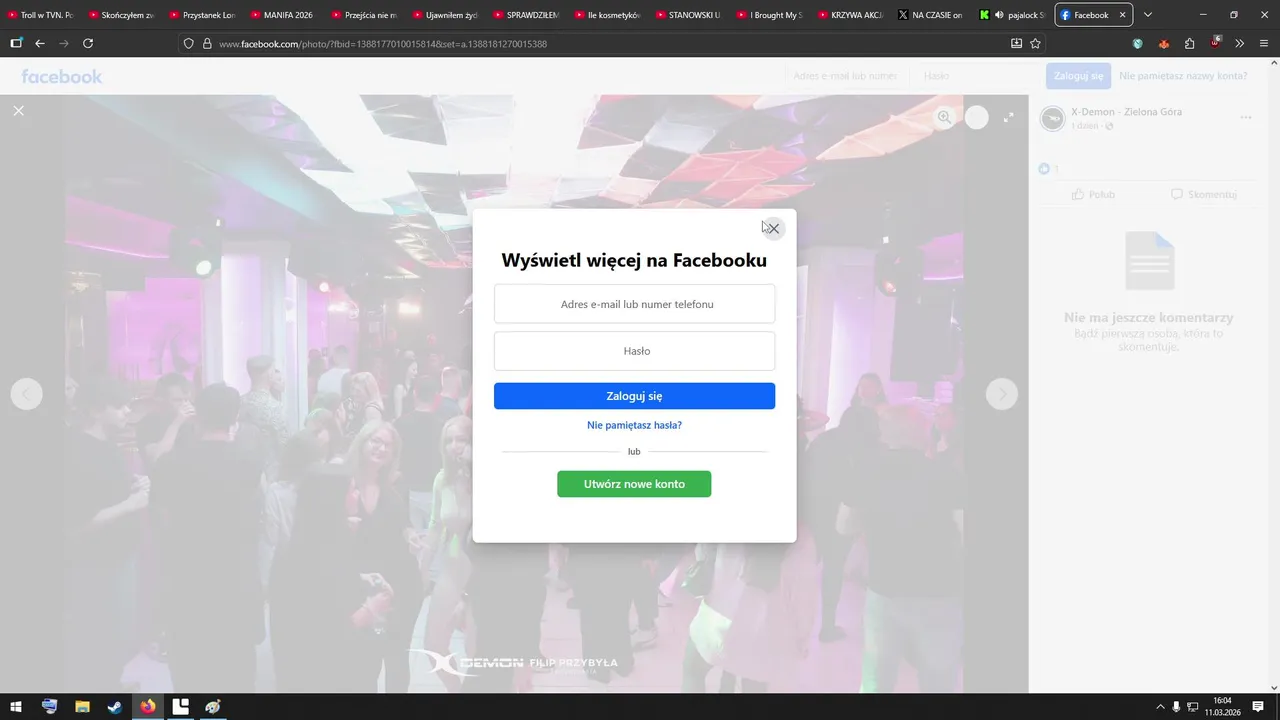Image resolution: width=1280 pixels, height=720 pixels.
Task: Reload the current Facebook page
Action: pos(88,44)
